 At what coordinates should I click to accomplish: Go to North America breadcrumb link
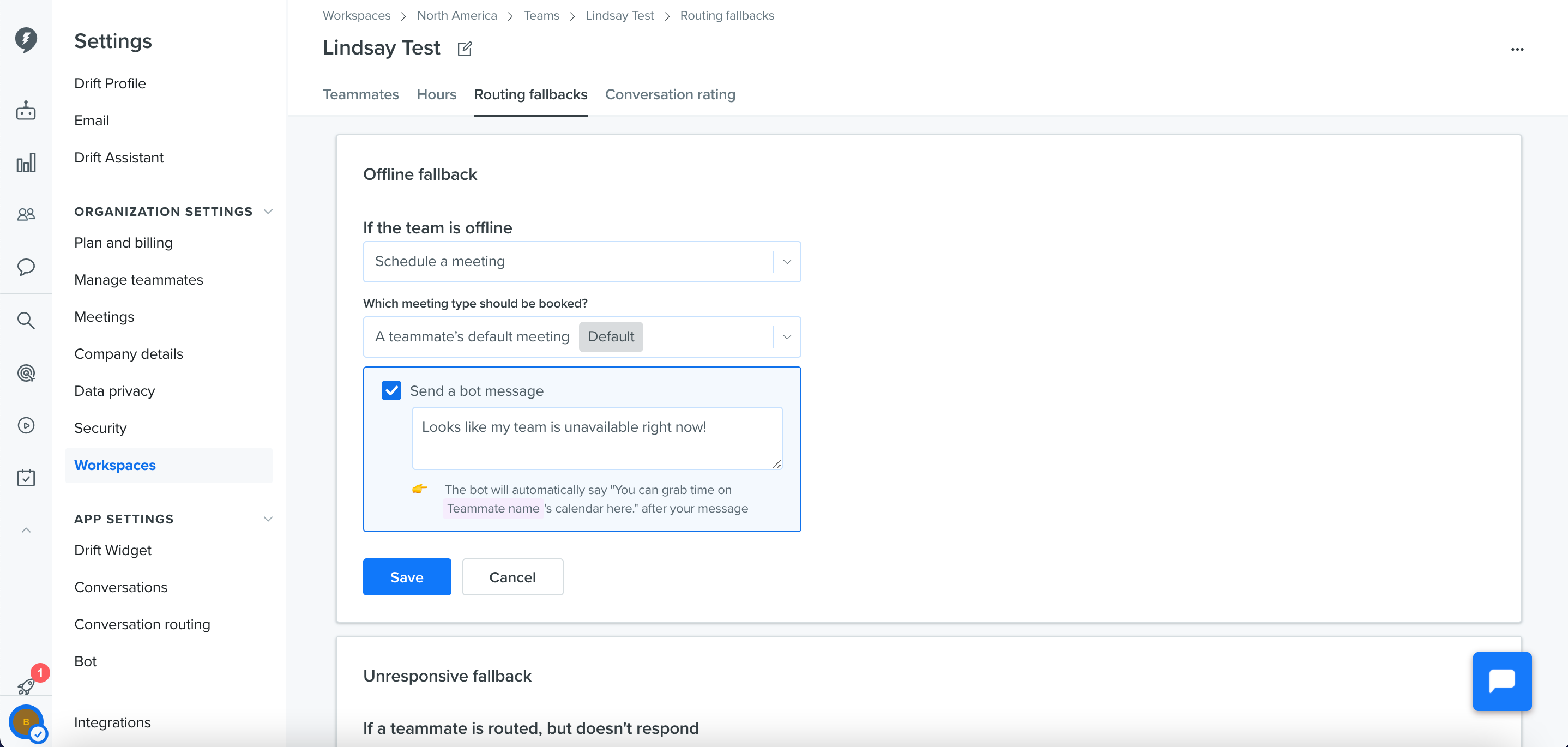coord(457,15)
